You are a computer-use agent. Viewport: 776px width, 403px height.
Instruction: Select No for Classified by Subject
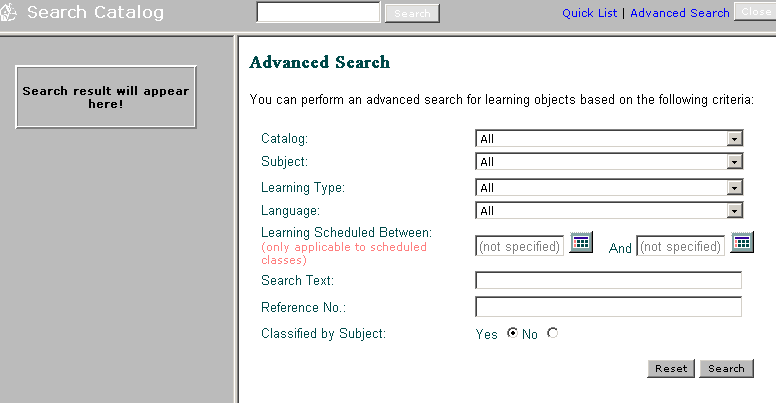pyautogui.click(x=553, y=334)
